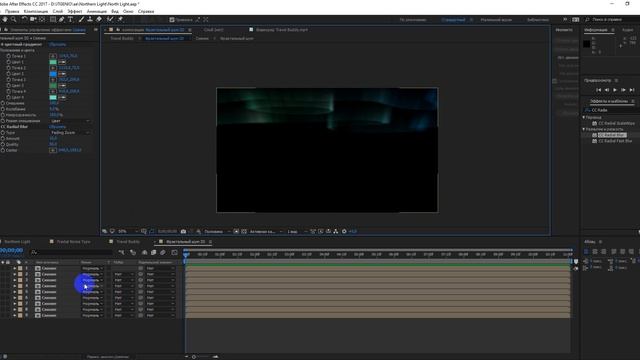
Task: Select the Clone Stamp tool
Action: pos(90,19)
